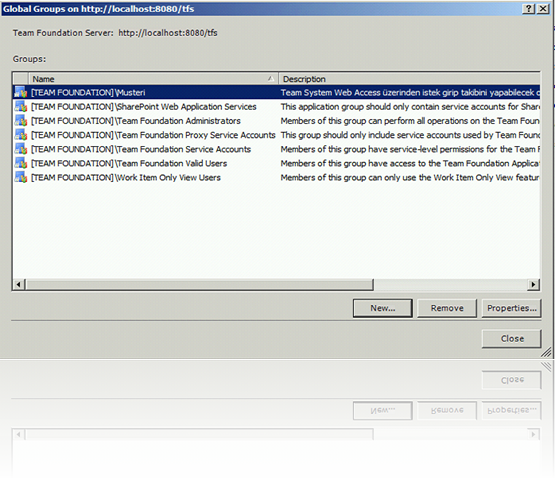Select the Team Foundation Administrators row
The width and height of the screenshot is (555, 478).
coord(276,121)
